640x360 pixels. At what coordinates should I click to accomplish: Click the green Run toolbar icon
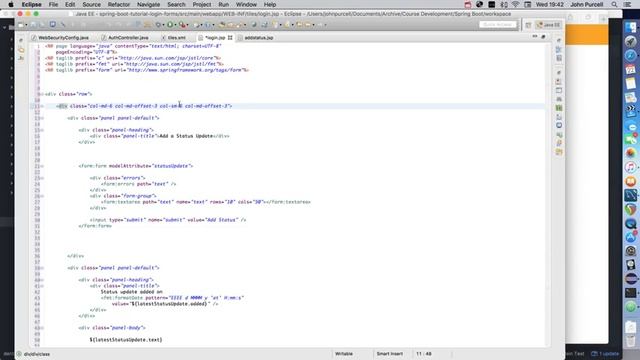[170, 25]
